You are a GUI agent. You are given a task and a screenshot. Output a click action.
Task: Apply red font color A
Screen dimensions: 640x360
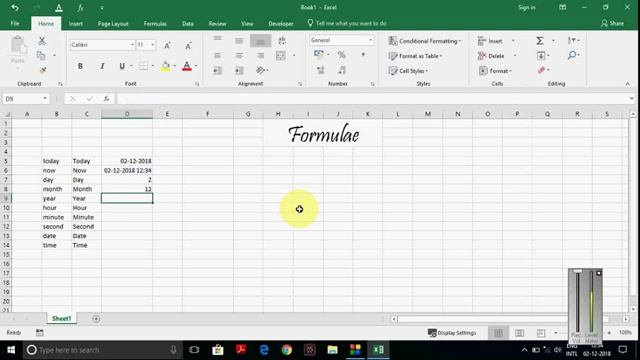click(187, 66)
